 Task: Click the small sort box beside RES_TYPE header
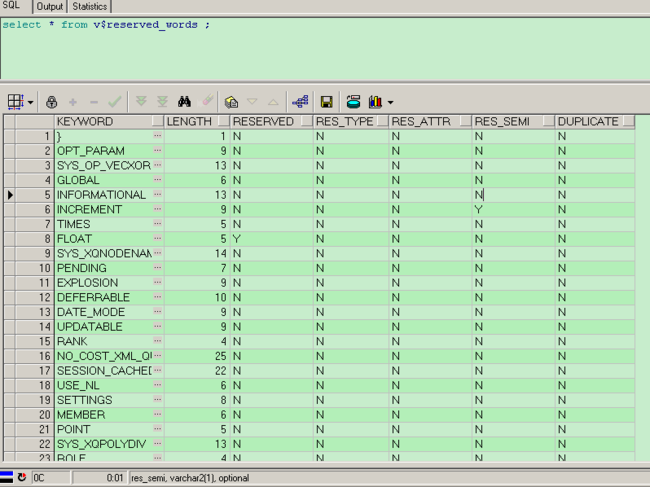tap(383, 121)
